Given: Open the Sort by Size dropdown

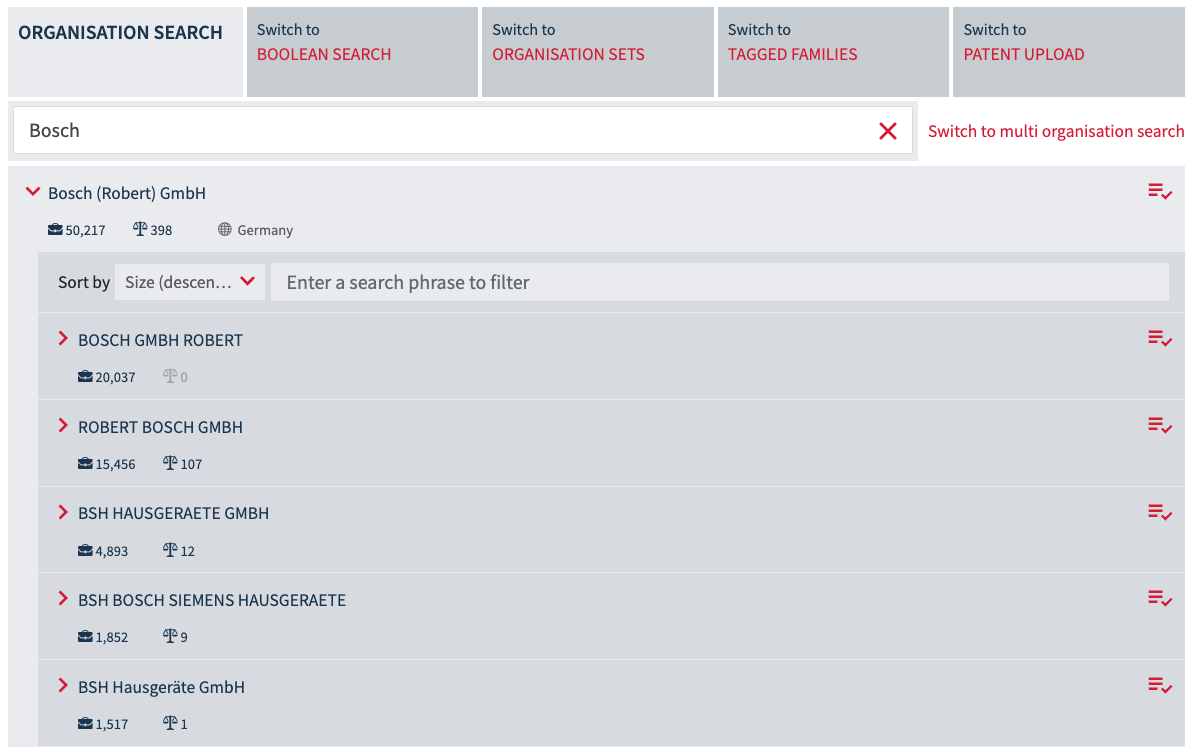Looking at the screenshot, I should 190,282.
